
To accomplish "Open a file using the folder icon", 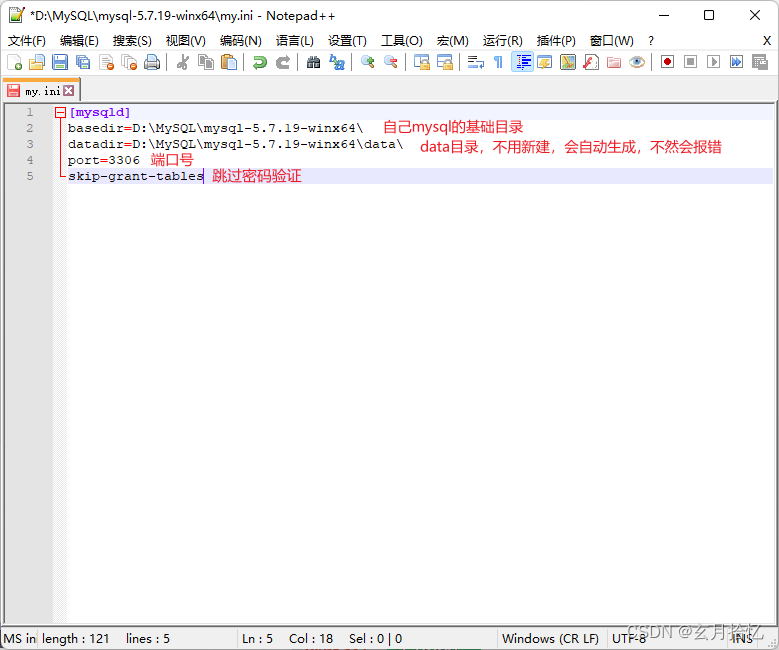I will [37, 62].
